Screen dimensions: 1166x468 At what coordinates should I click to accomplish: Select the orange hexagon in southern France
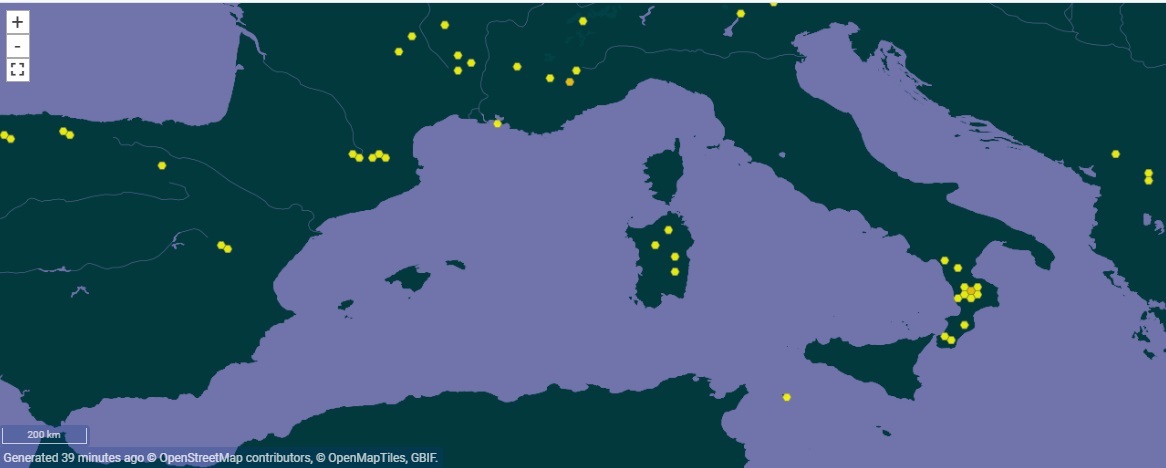570,82
